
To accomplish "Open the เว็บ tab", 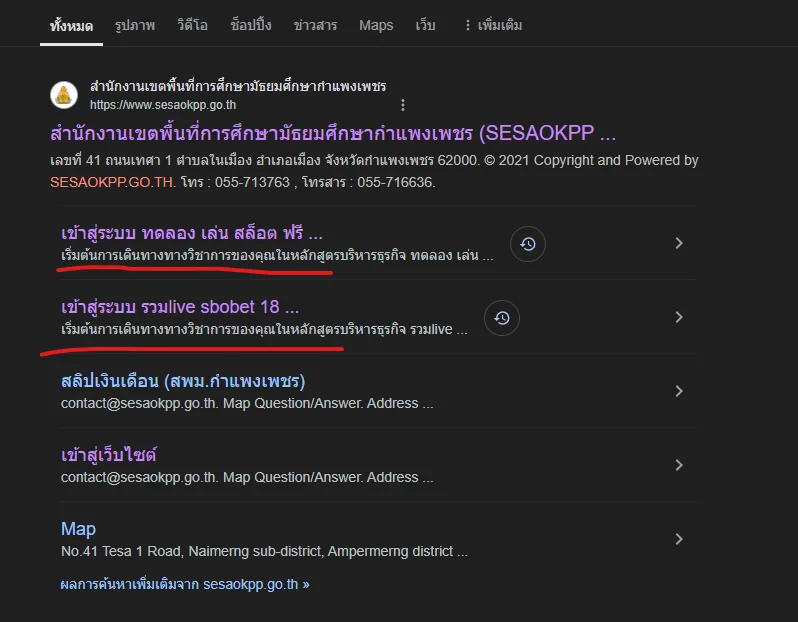I will 425,25.
